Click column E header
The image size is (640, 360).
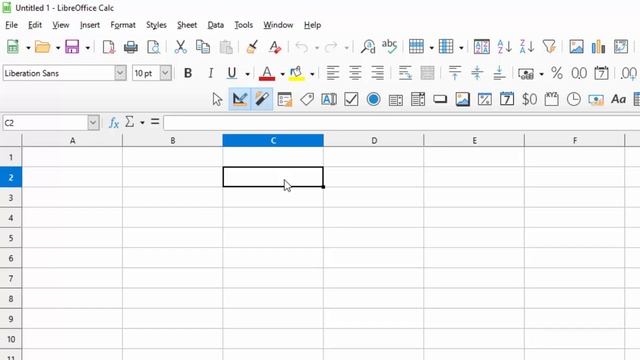pos(474,140)
